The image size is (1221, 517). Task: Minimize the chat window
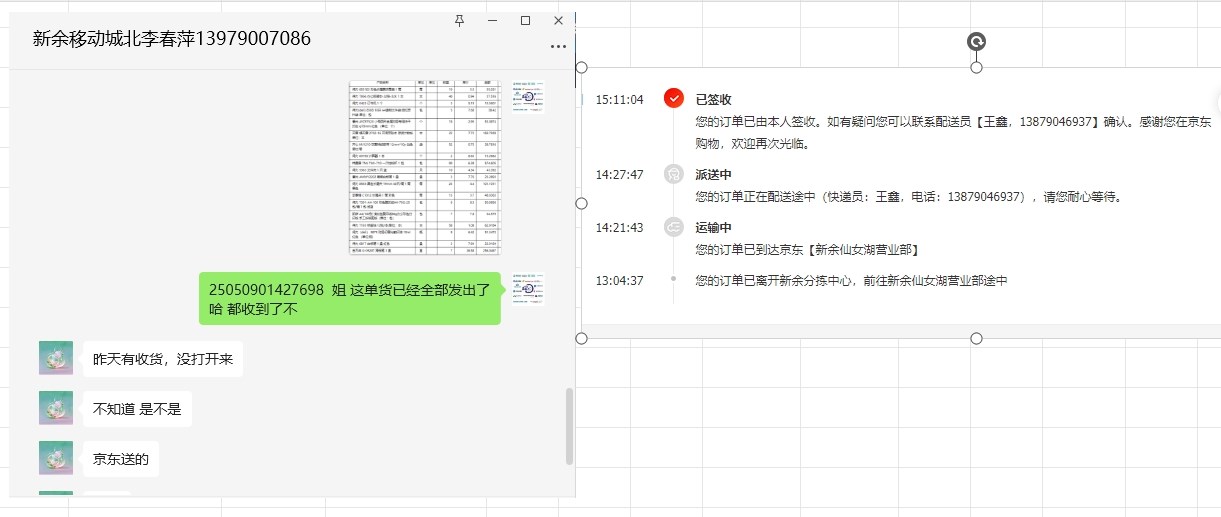click(x=492, y=20)
